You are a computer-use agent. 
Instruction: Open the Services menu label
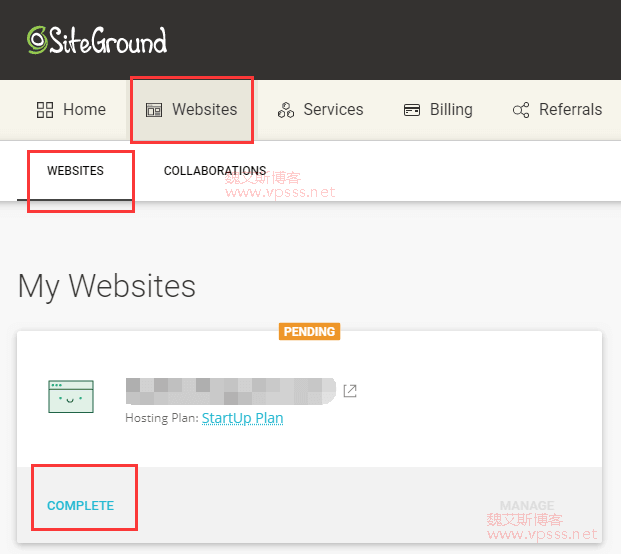(x=333, y=110)
